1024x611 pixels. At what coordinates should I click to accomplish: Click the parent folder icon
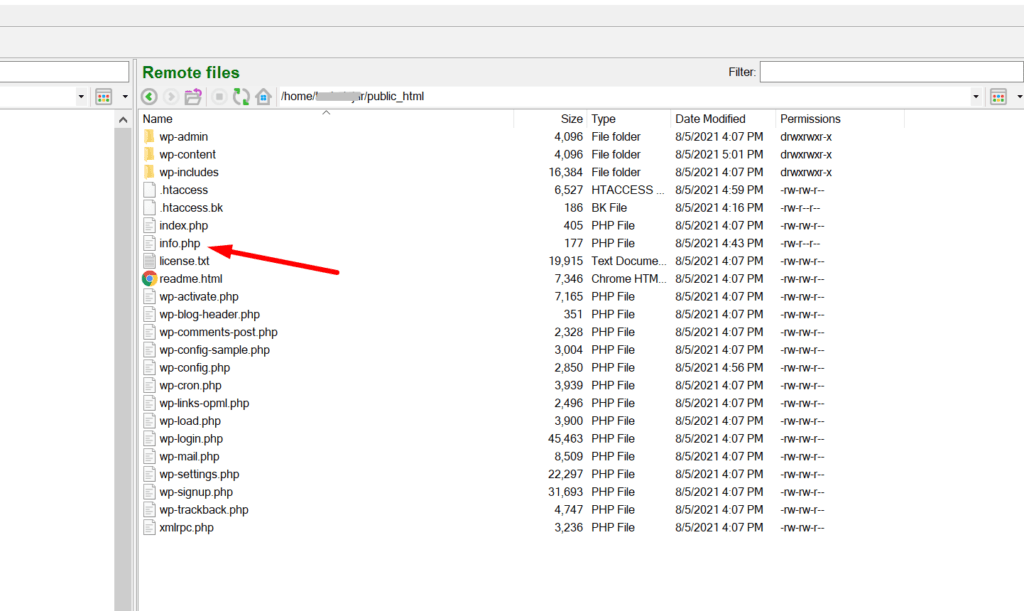pyautogui.click(x=193, y=97)
